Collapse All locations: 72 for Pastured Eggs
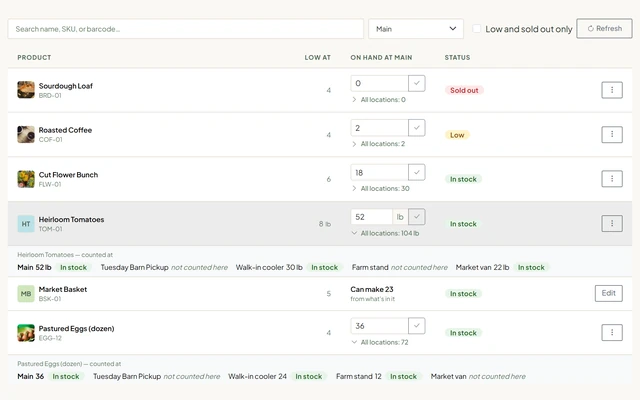This screenshot has height=400, width=640. click(380, 342)
